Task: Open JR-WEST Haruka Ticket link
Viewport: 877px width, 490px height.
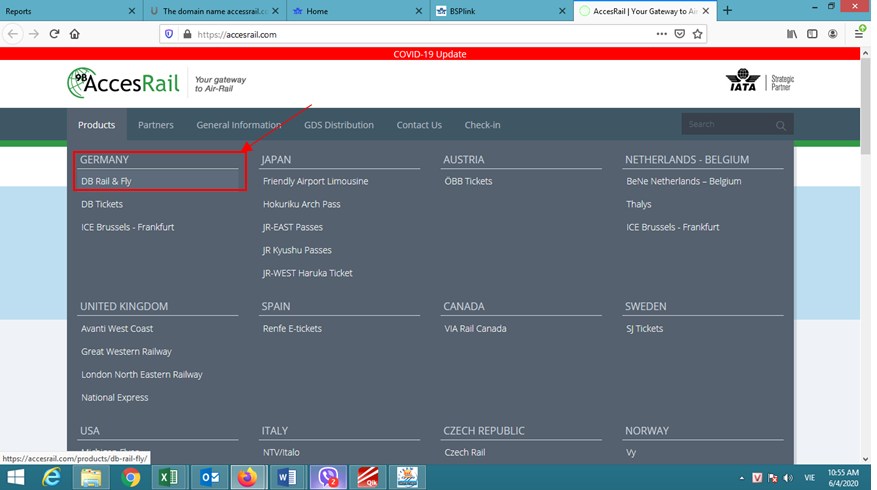Action: (x=308, y=273)
